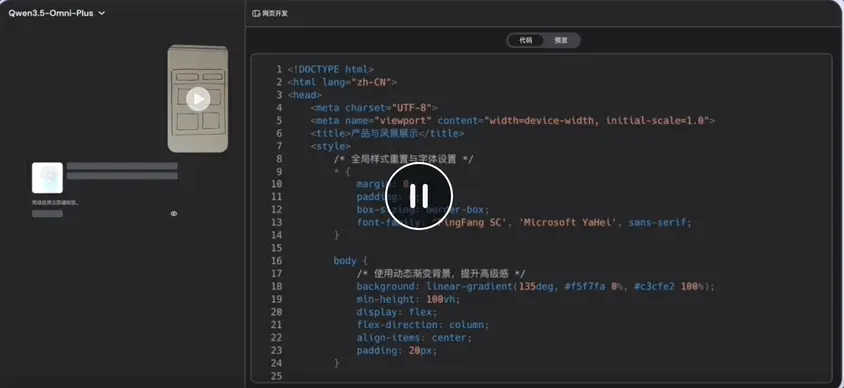Click the align-items: center line
Image resolution: width=844 pixels, height=388 pixels.
(x=414, y=337)
